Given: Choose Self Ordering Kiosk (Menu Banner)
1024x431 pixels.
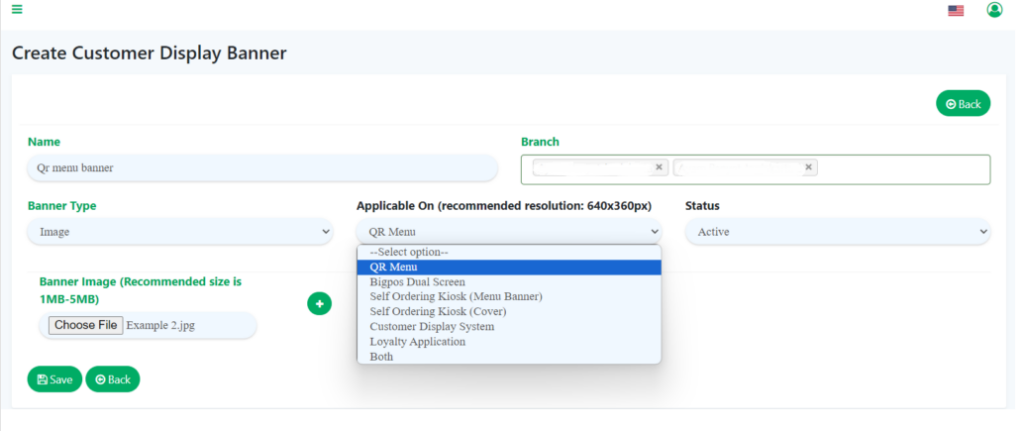Looking at the screenshot, I should tap(455, 297).
